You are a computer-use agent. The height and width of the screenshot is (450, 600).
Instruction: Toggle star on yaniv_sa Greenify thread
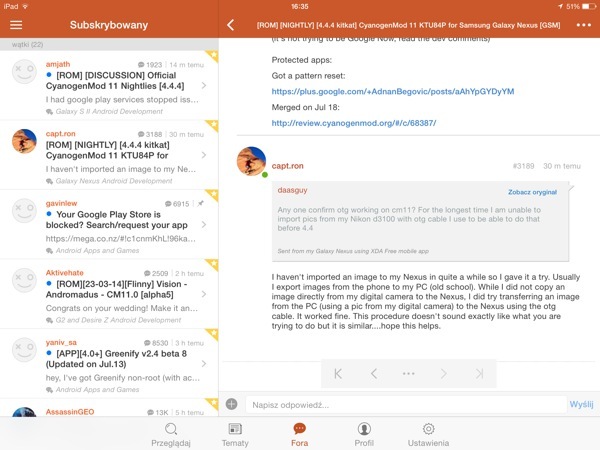tap(212, 334)
